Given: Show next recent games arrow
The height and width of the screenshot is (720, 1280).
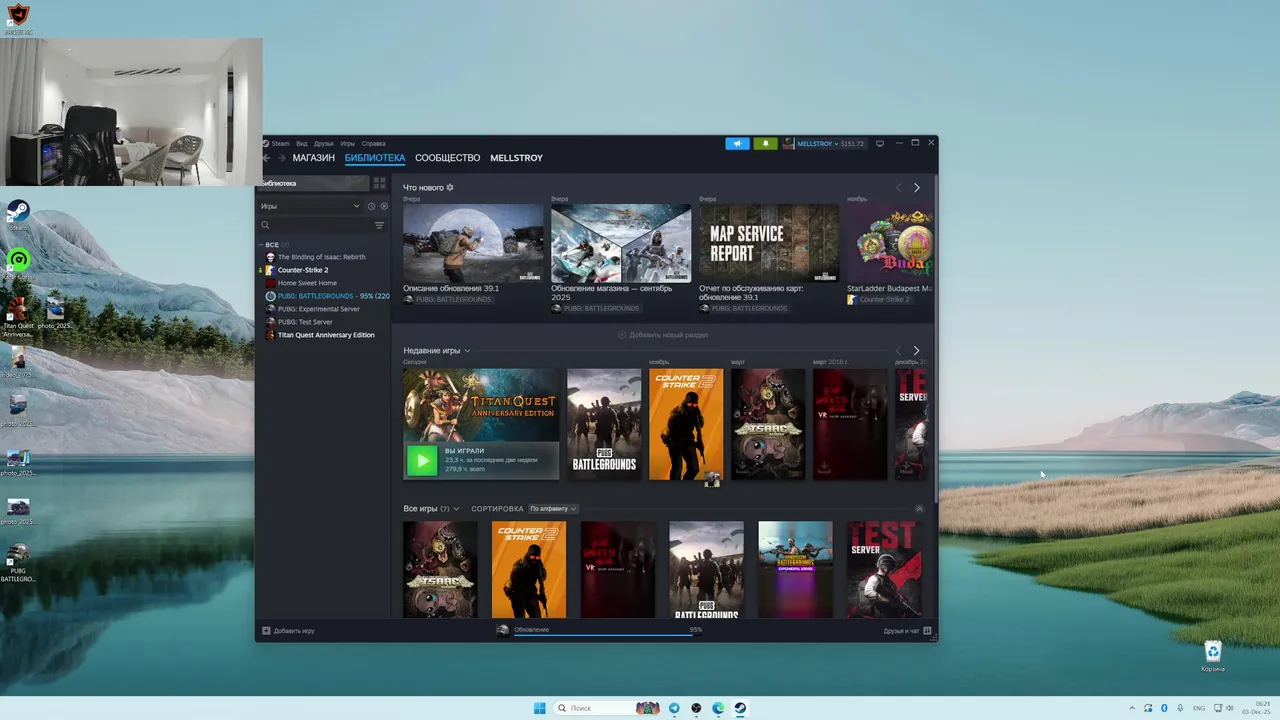Looking at the screenshot, I should [x=916, y=350].
